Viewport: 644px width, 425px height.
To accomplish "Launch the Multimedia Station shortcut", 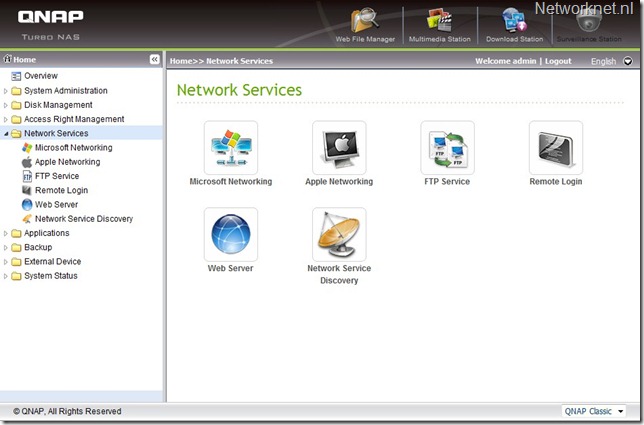I will click(439, 25).
